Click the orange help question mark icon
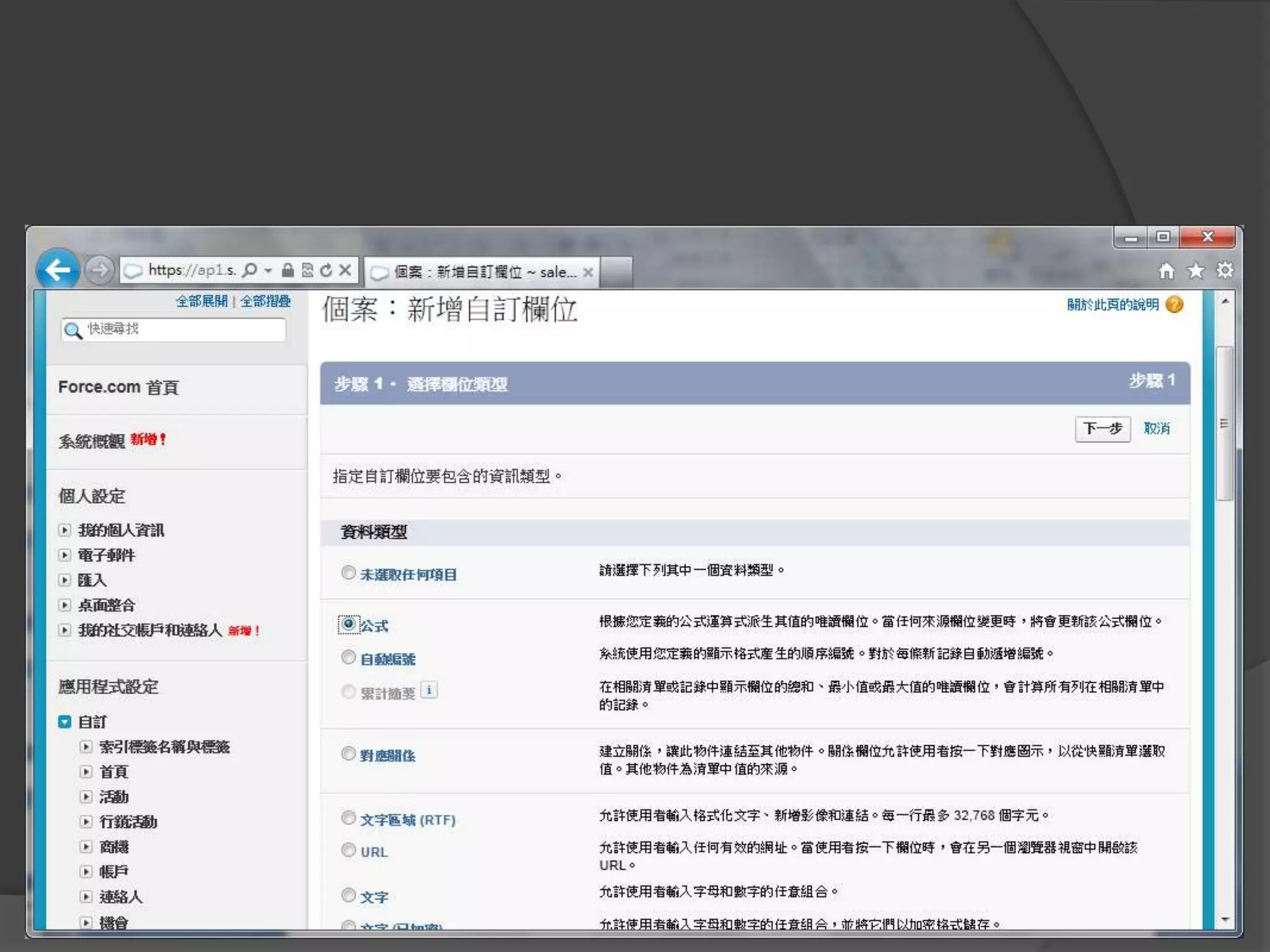 [1175, 304]
